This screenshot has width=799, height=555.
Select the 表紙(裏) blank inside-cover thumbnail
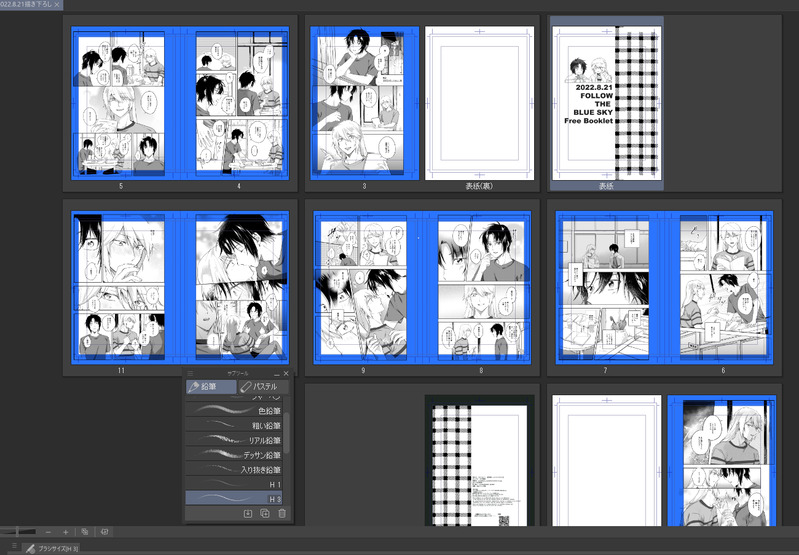(480, 103)
